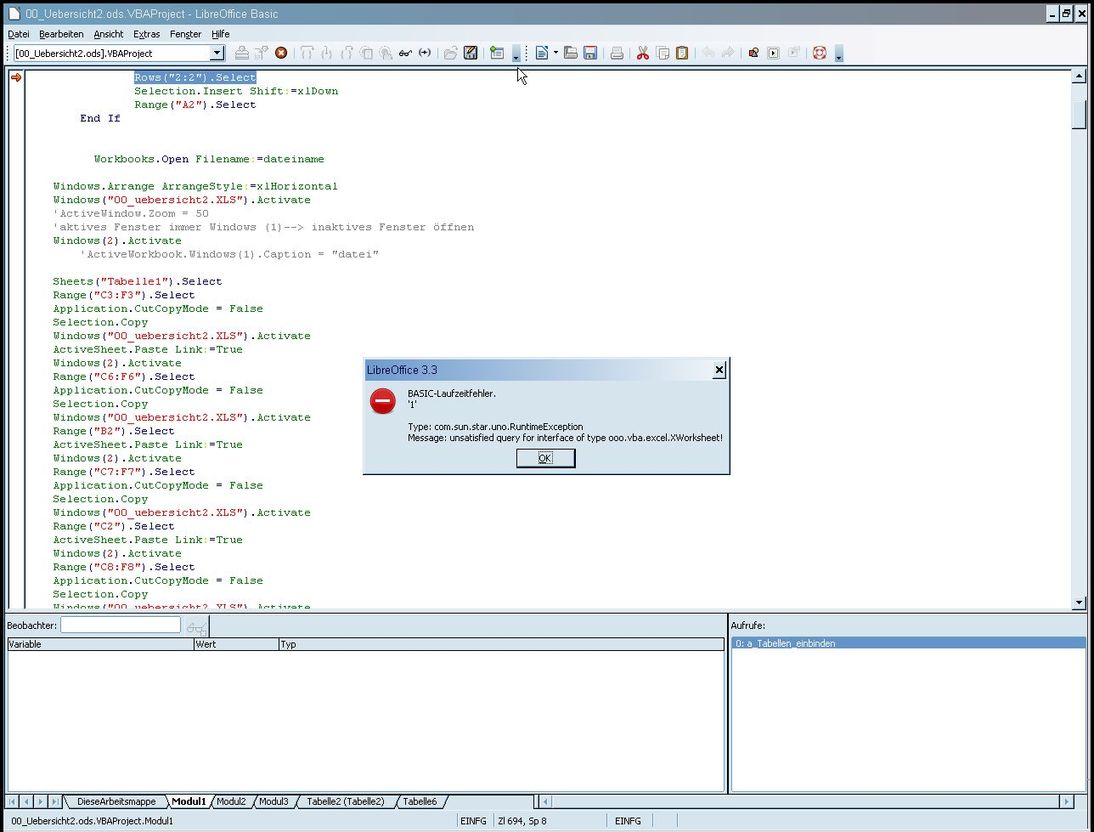Click the Compile icon in the macro toolbar
The width and height of the screenshot is (1094, 832).
pos(241,53)
